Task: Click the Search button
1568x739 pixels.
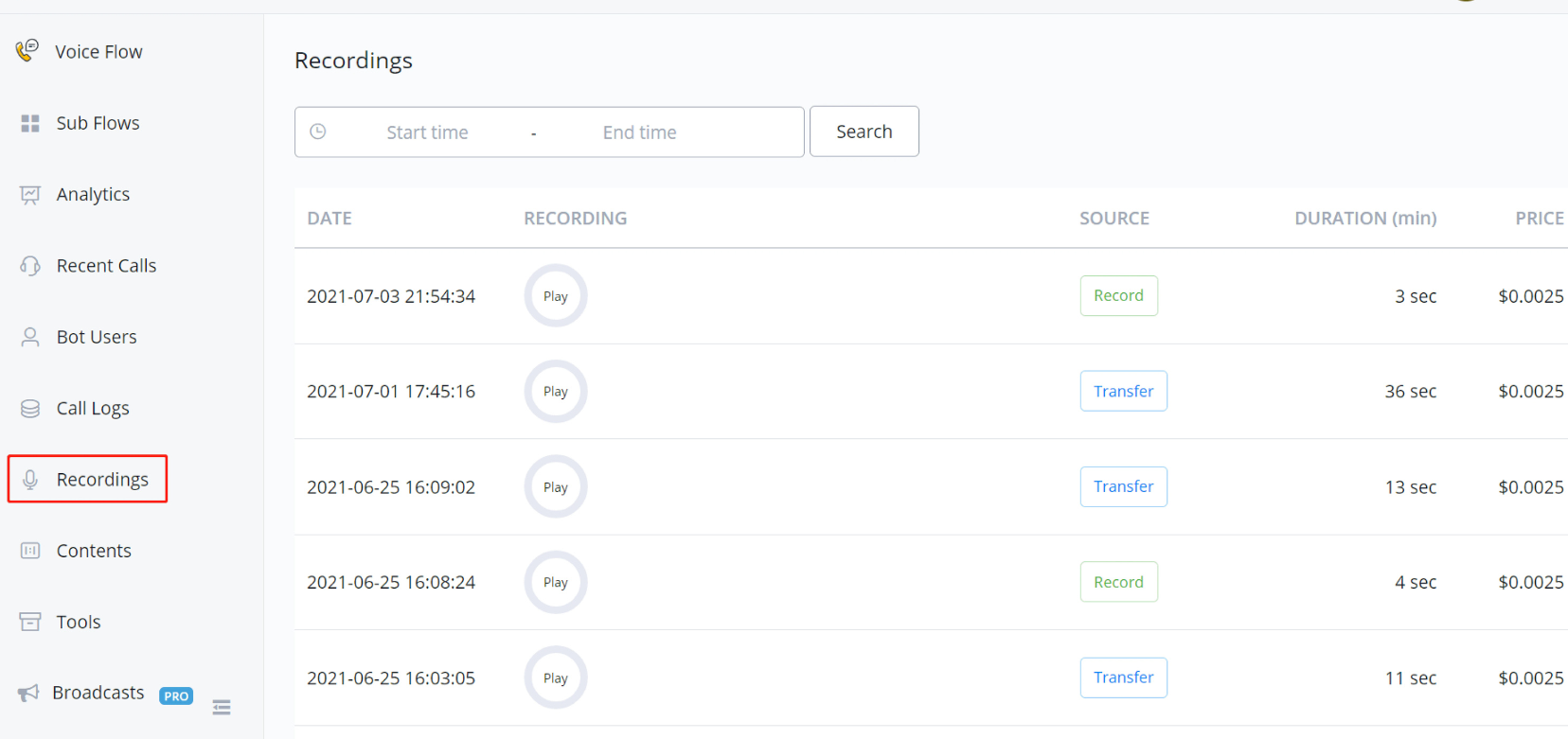Action: [864, 132]
